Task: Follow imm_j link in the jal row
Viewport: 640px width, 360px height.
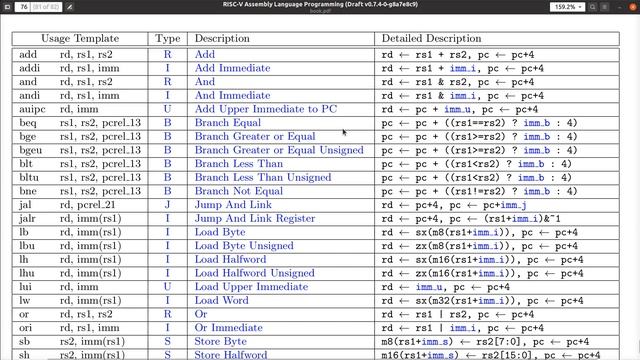Action: (513, 205)
